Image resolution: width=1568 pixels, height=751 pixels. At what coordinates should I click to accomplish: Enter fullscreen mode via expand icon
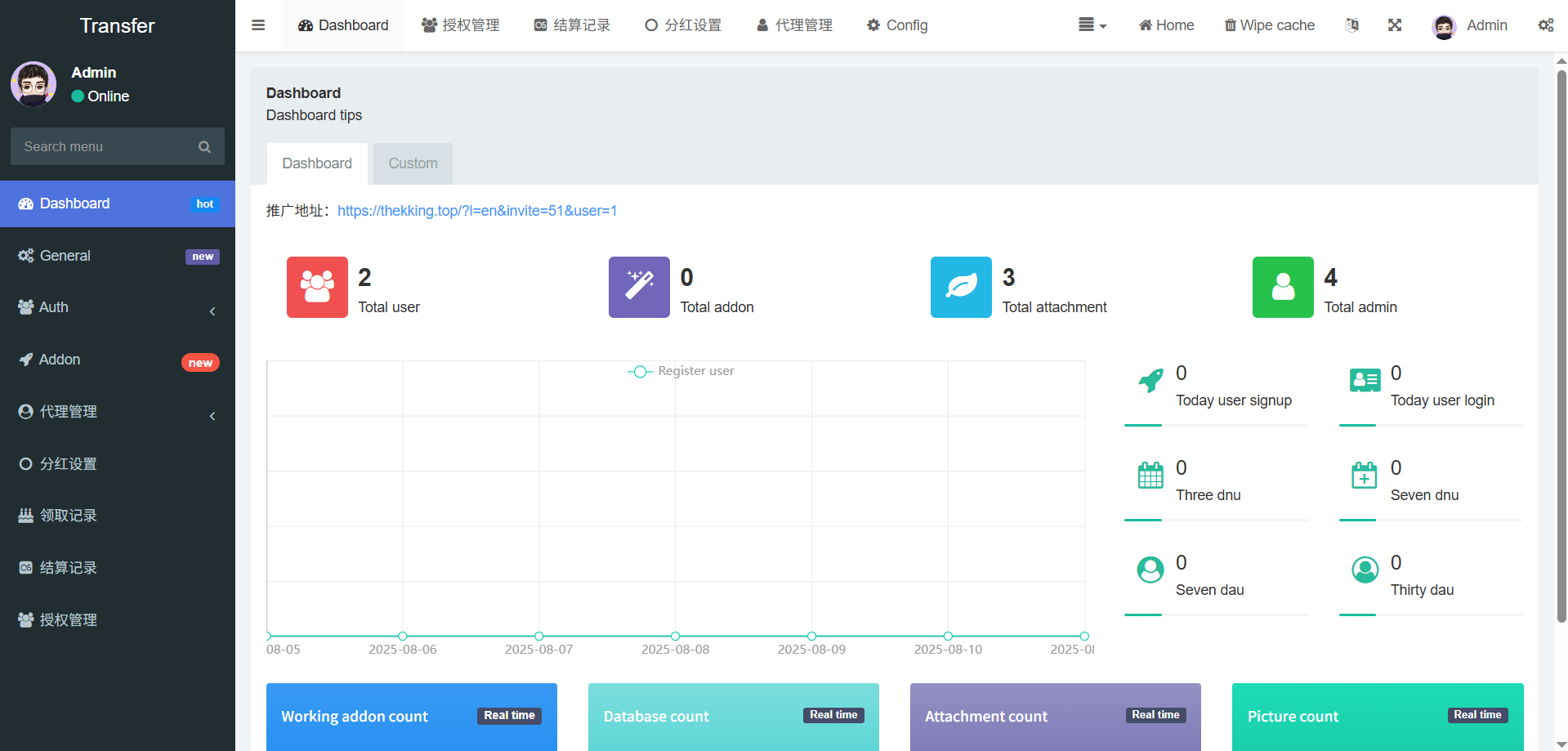pos(1395,25)
